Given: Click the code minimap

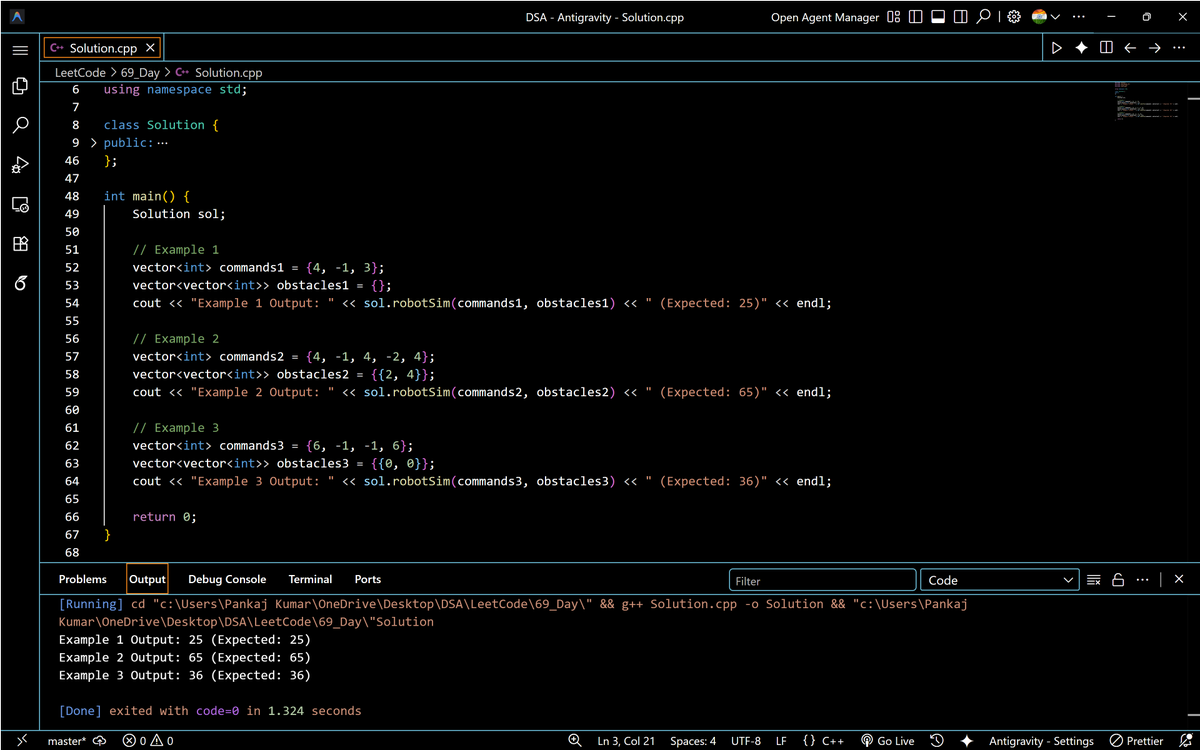Looking at the screenshot, I should [x=1146, y=101].
